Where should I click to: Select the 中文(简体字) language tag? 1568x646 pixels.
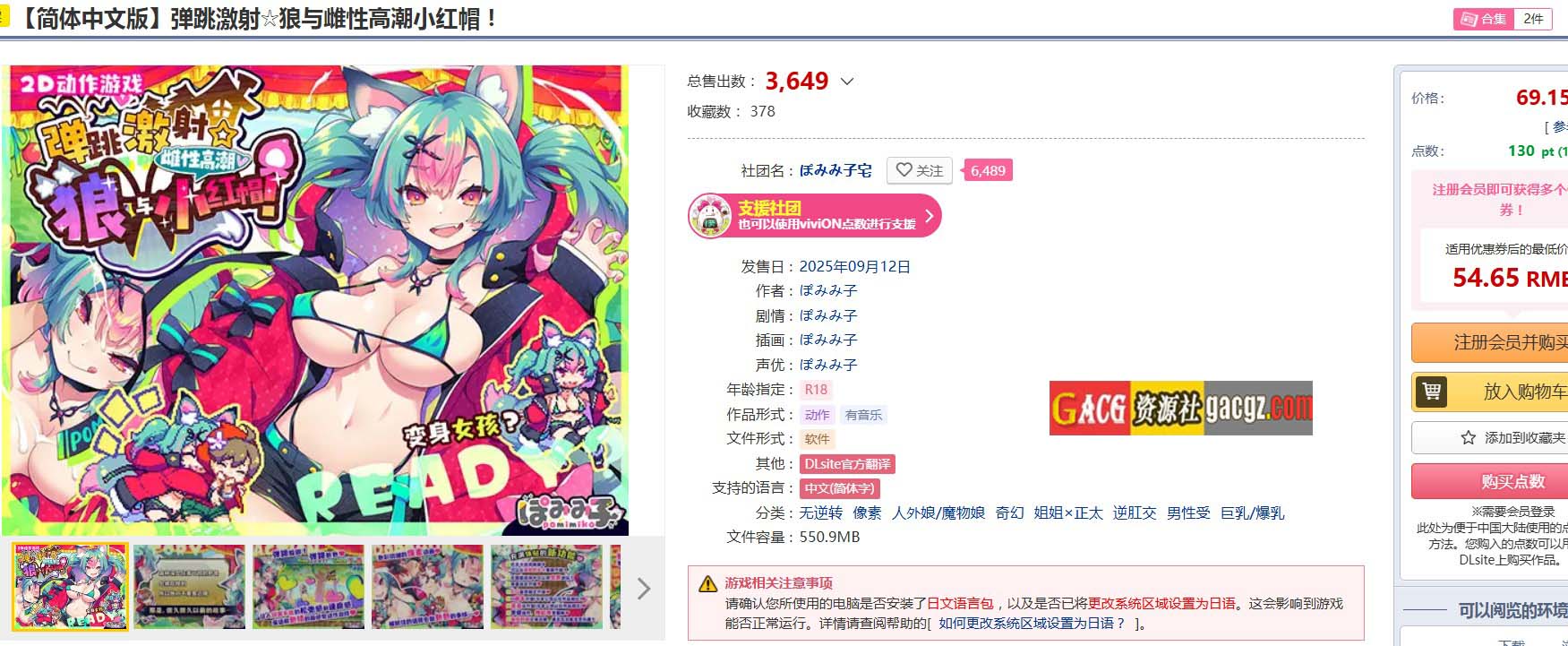coord(839,488)
